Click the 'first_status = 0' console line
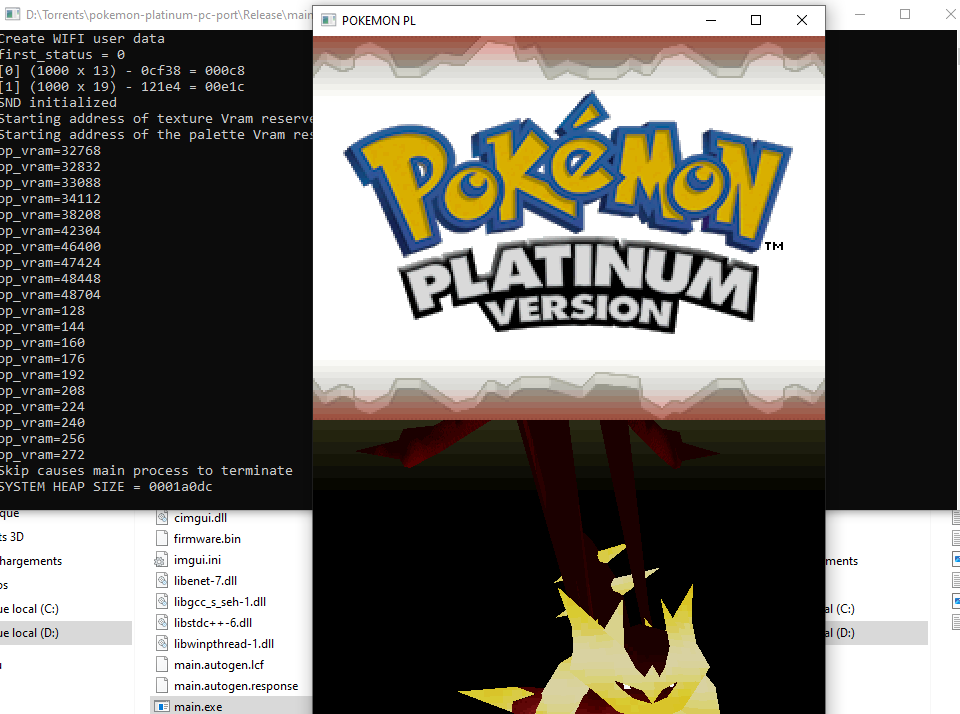The image size is (960, 714). (x=62, y=54)
